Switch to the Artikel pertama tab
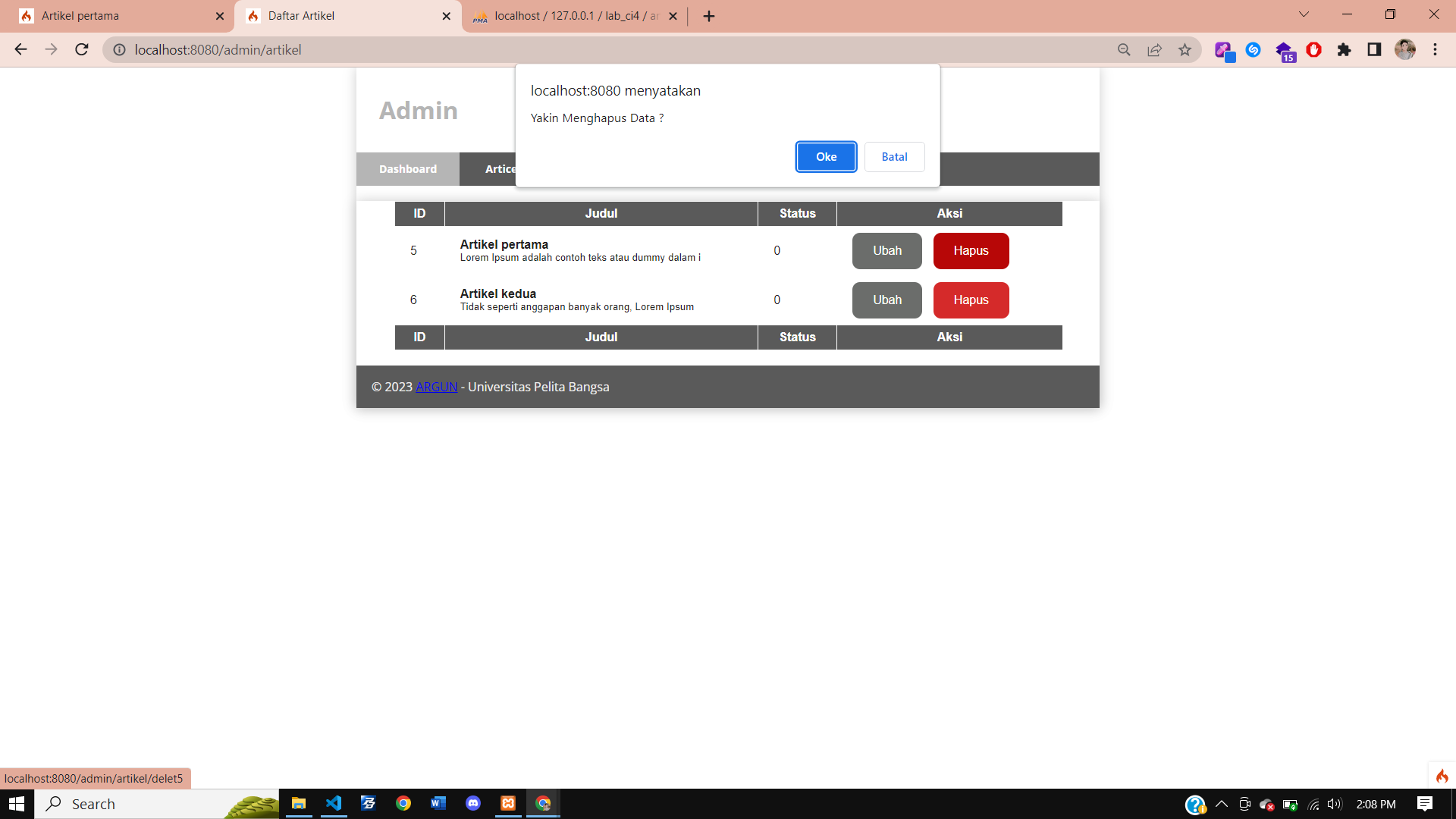Viewport: 1456px width, 819px height. click(x=114, y=16)
